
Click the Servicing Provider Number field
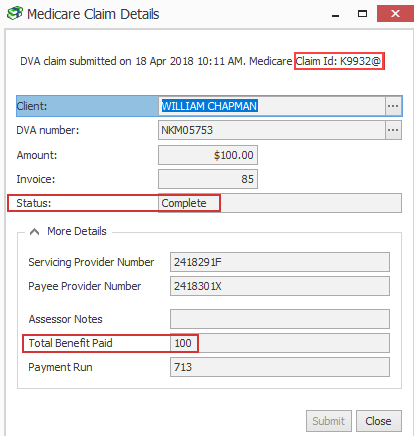click(x=280, y=262)
